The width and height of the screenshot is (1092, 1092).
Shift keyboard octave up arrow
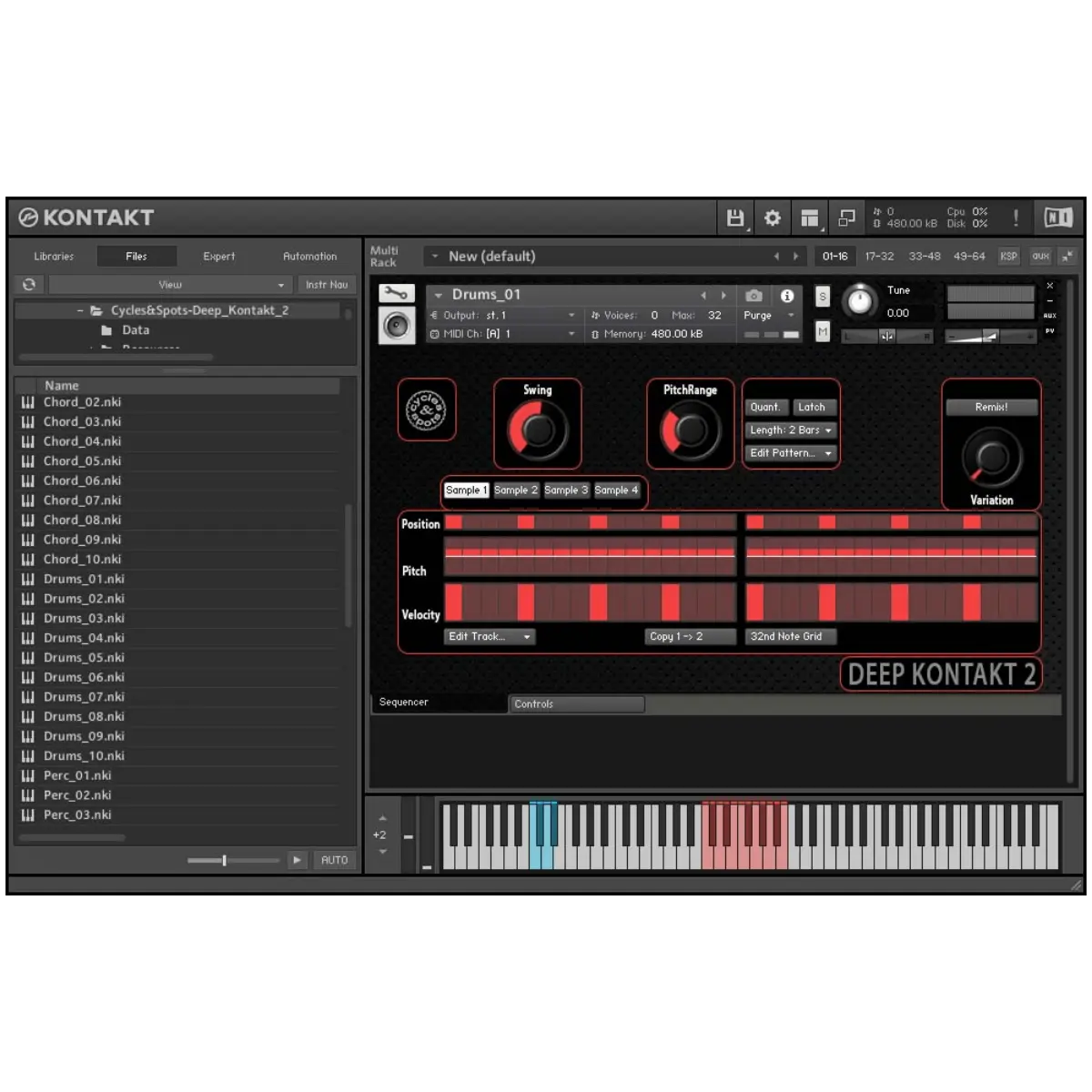(x=382, y=818)
